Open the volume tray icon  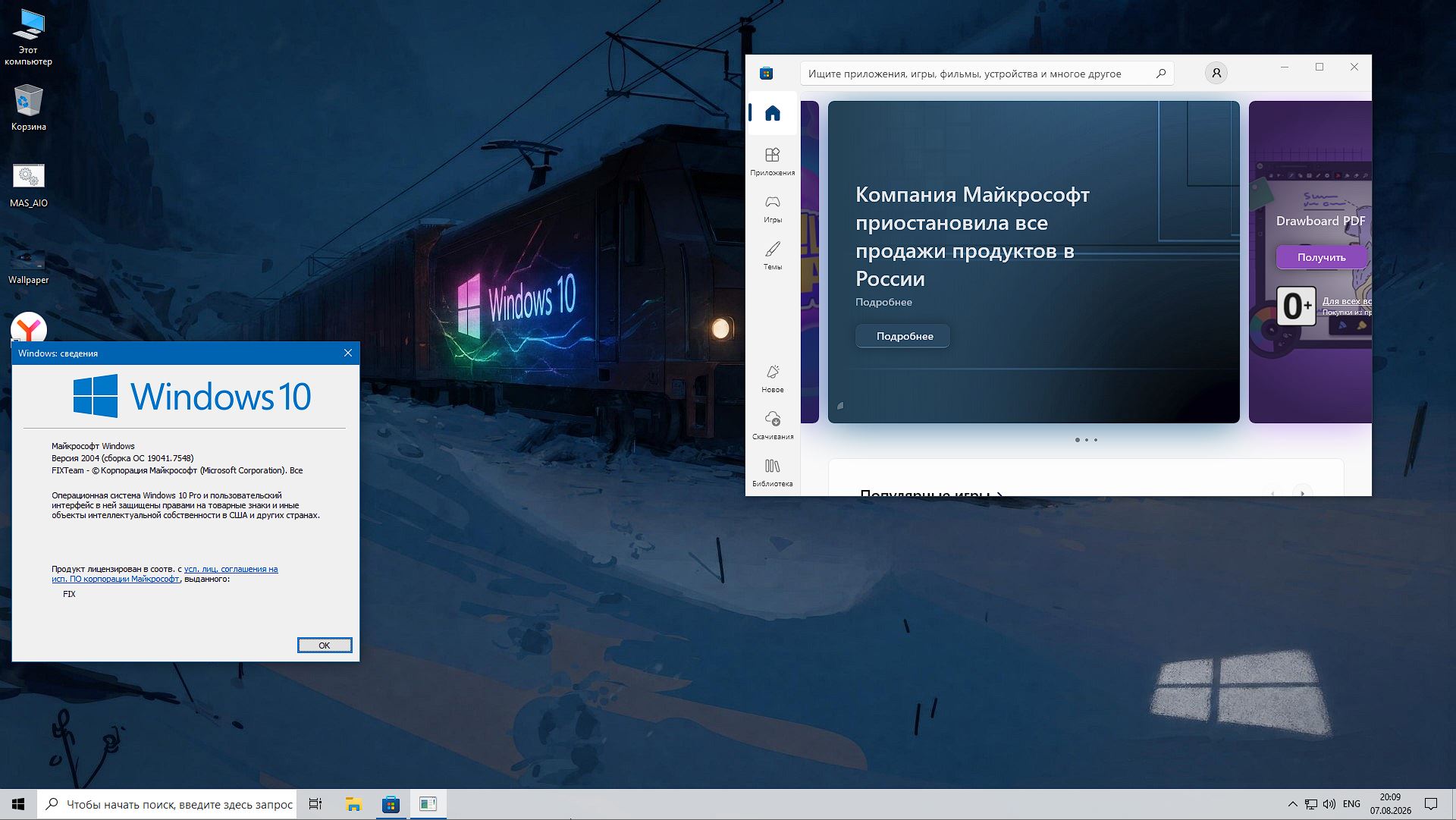(x=1329, y=804)
